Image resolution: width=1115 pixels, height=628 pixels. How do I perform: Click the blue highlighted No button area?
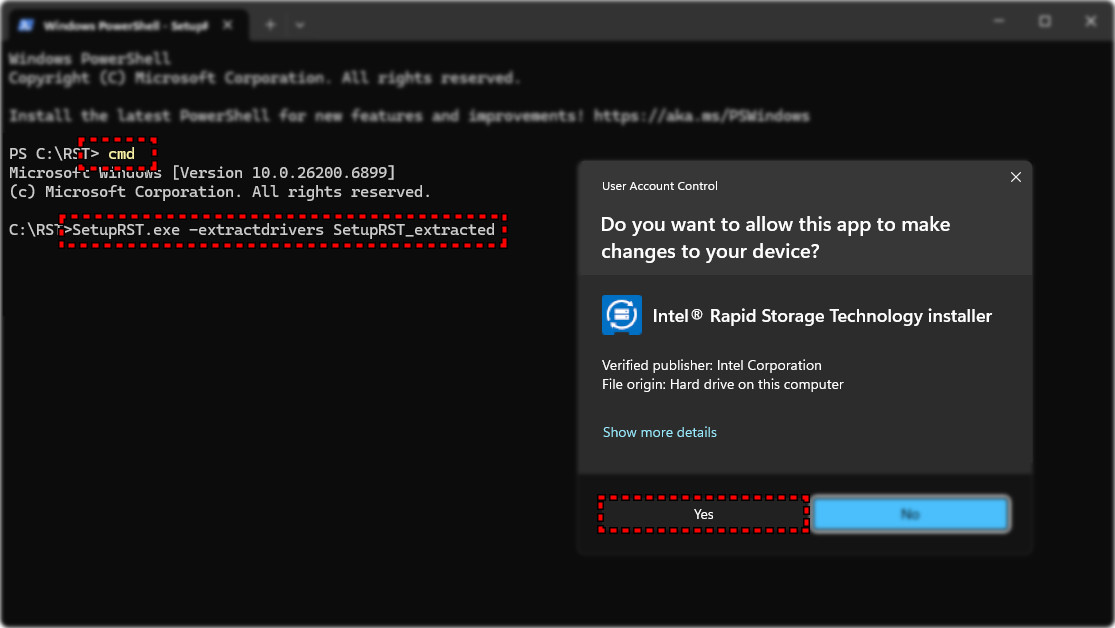tap(909, 513)
